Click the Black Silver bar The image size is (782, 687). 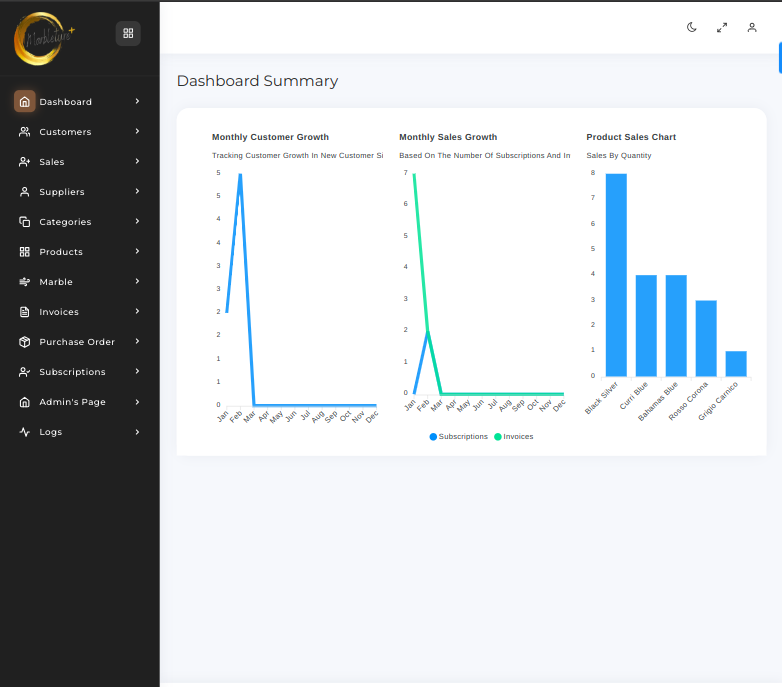click(x=616, y=275)
